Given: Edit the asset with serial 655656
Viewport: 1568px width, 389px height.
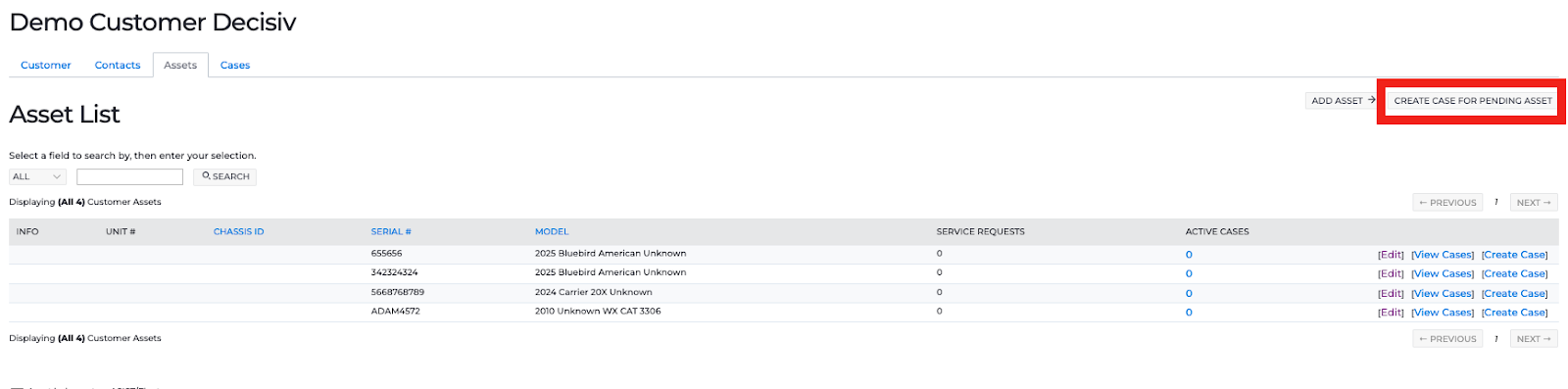Looking at the screenshot, I should [x=1391, y=255].
